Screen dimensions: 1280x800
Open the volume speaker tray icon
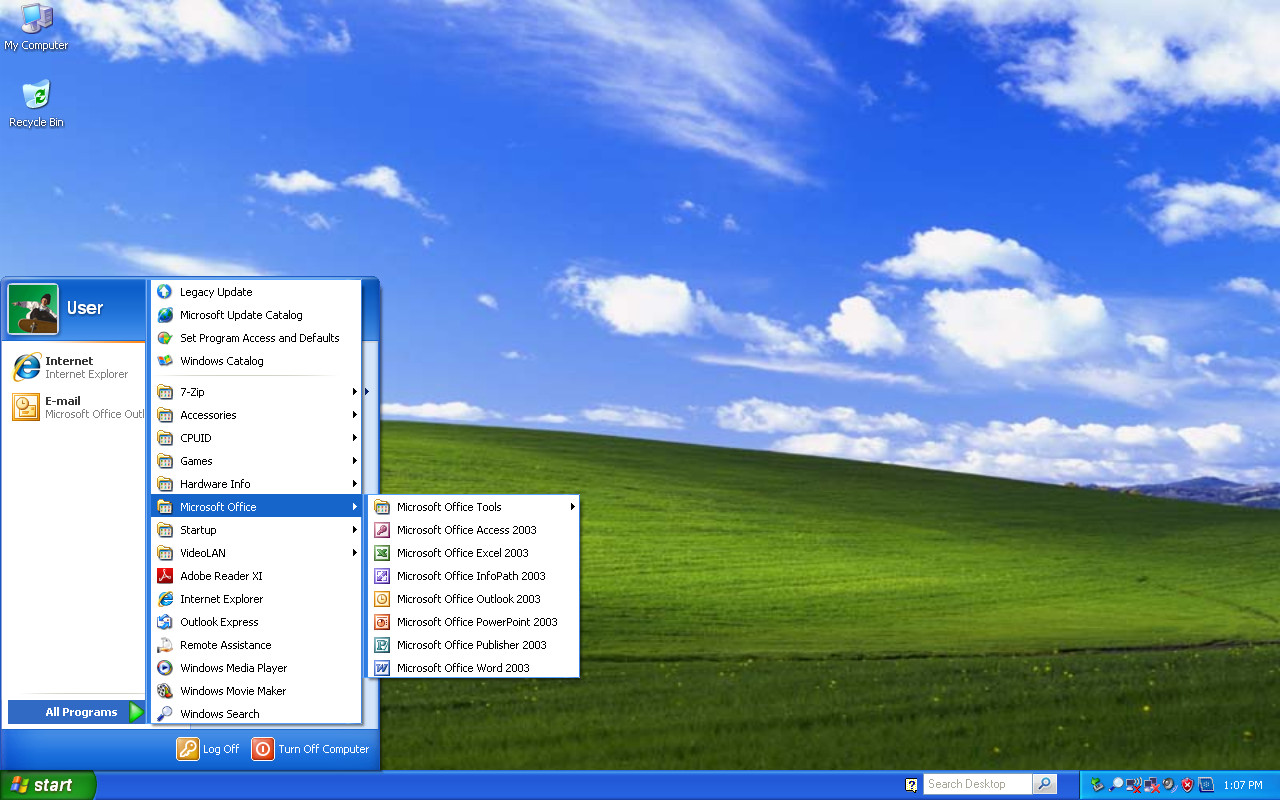click(1170, 785)
